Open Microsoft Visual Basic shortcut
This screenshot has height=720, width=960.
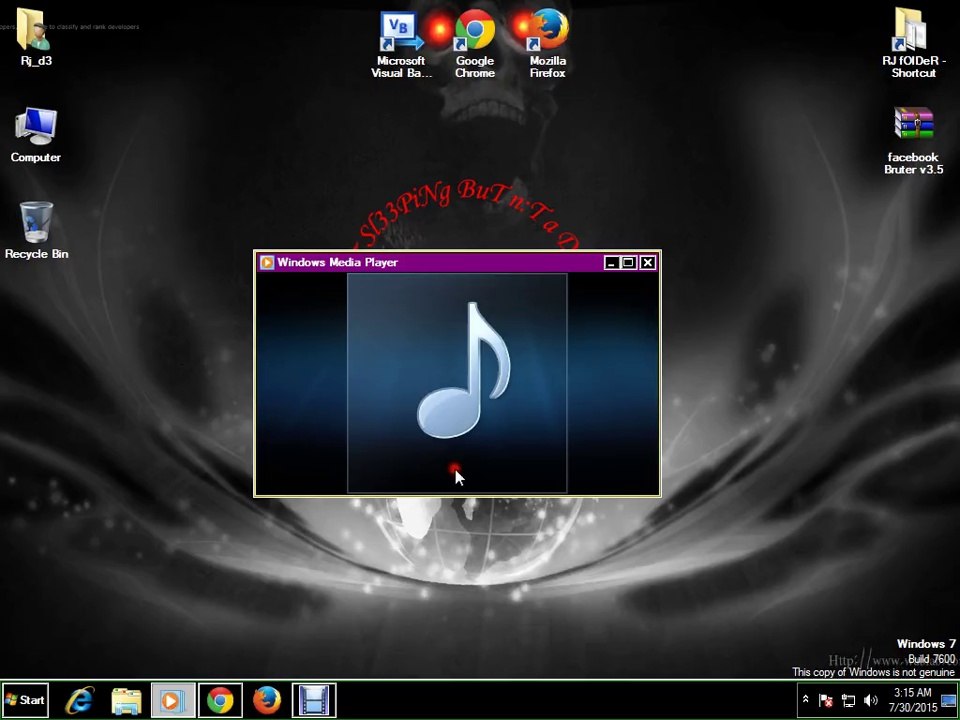[401, 43]
